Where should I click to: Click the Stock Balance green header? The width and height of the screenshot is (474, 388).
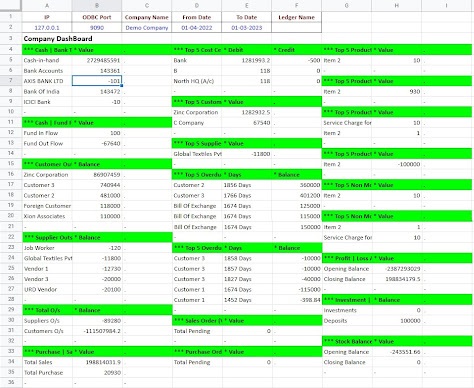[x=347, y=341]
